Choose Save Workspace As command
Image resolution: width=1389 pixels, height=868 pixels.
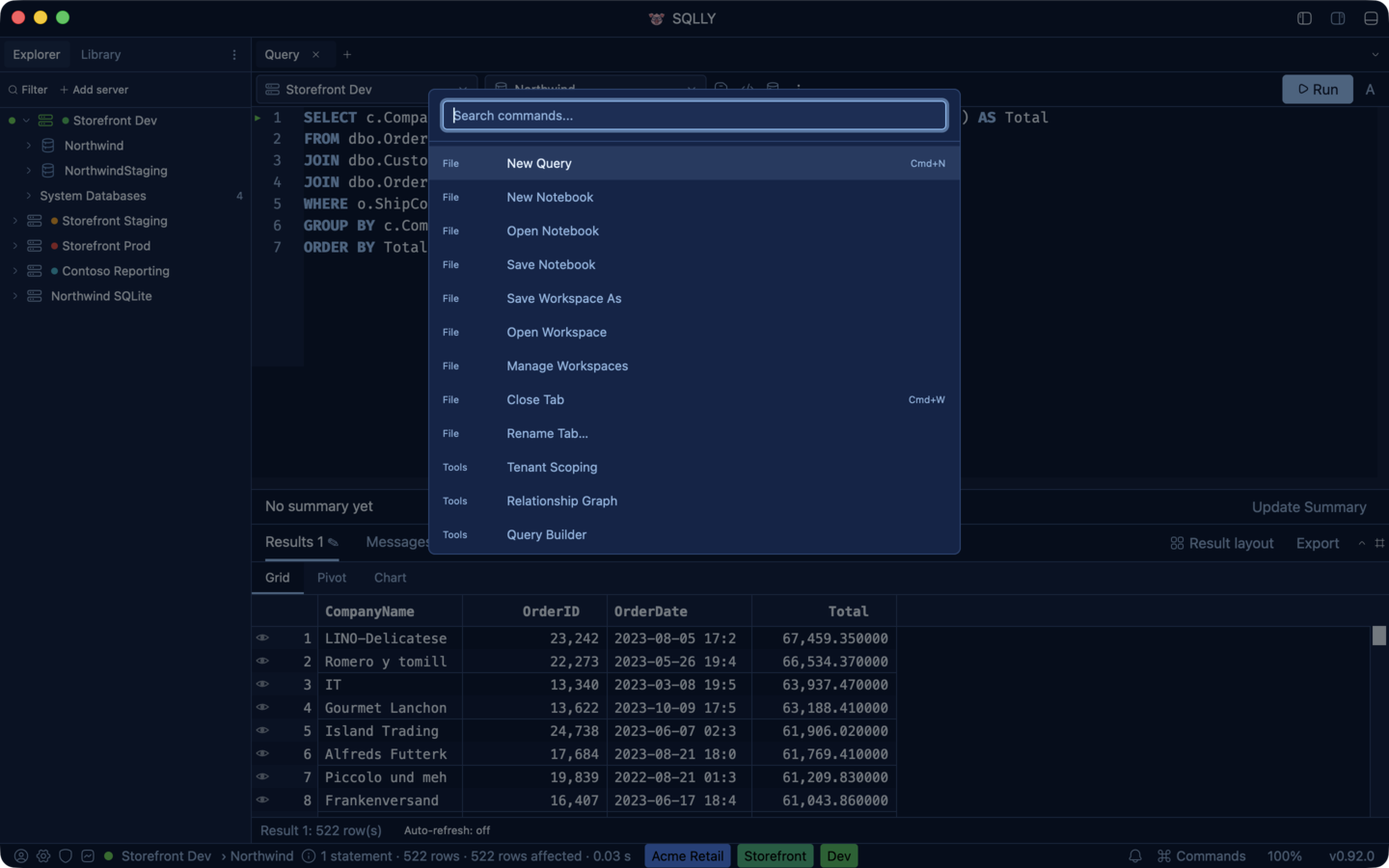coord(694,298)
